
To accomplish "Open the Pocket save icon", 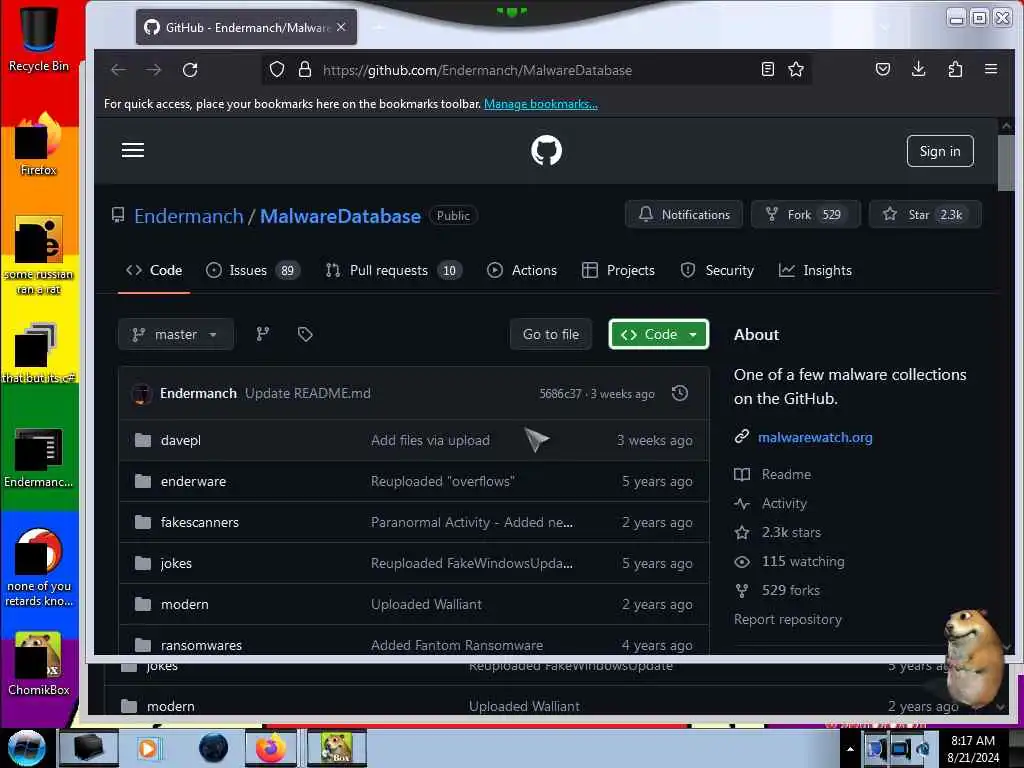I will (x=883, y=69).
